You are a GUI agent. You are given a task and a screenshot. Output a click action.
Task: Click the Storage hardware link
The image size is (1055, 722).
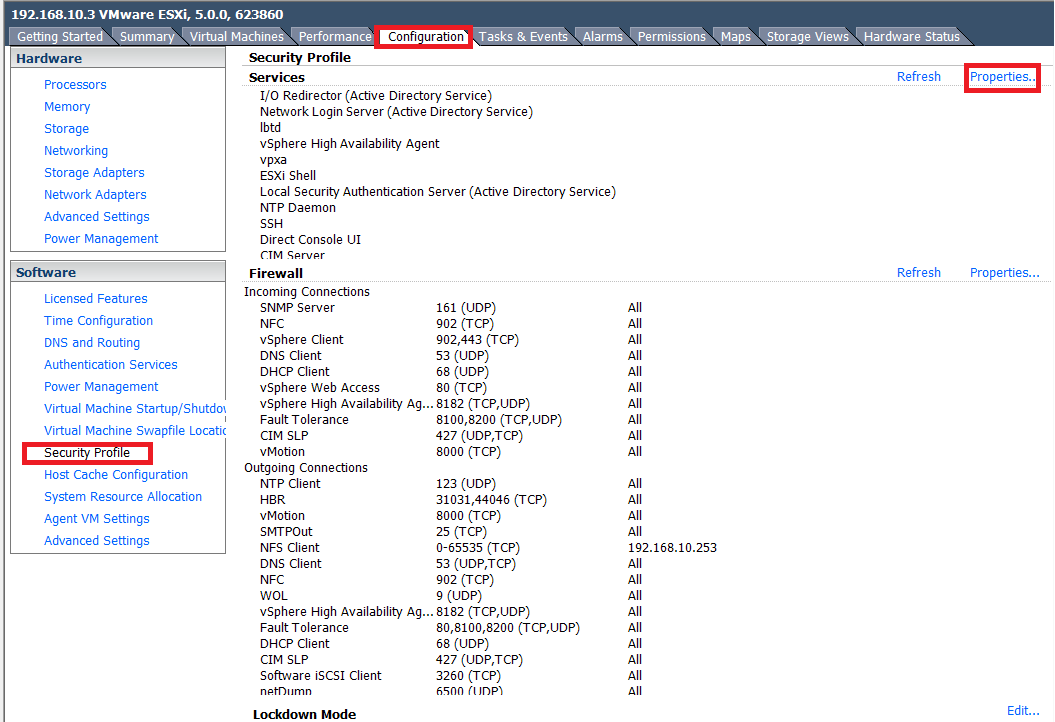pyautogui.click(x=66, y=129)
